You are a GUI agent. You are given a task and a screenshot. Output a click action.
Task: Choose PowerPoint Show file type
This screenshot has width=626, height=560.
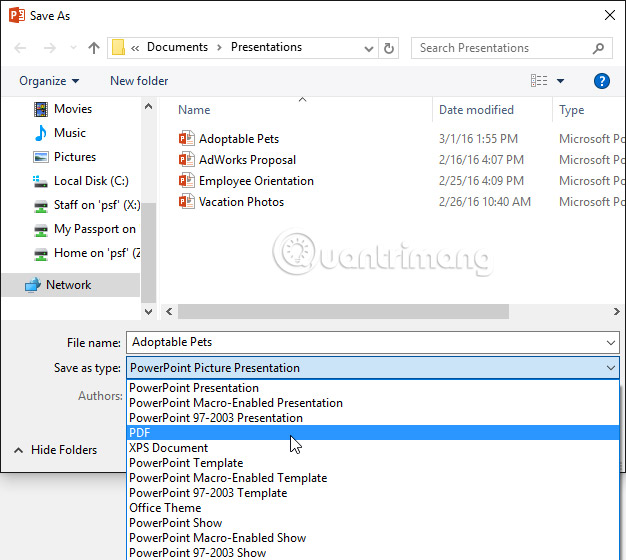click(373, 523)
